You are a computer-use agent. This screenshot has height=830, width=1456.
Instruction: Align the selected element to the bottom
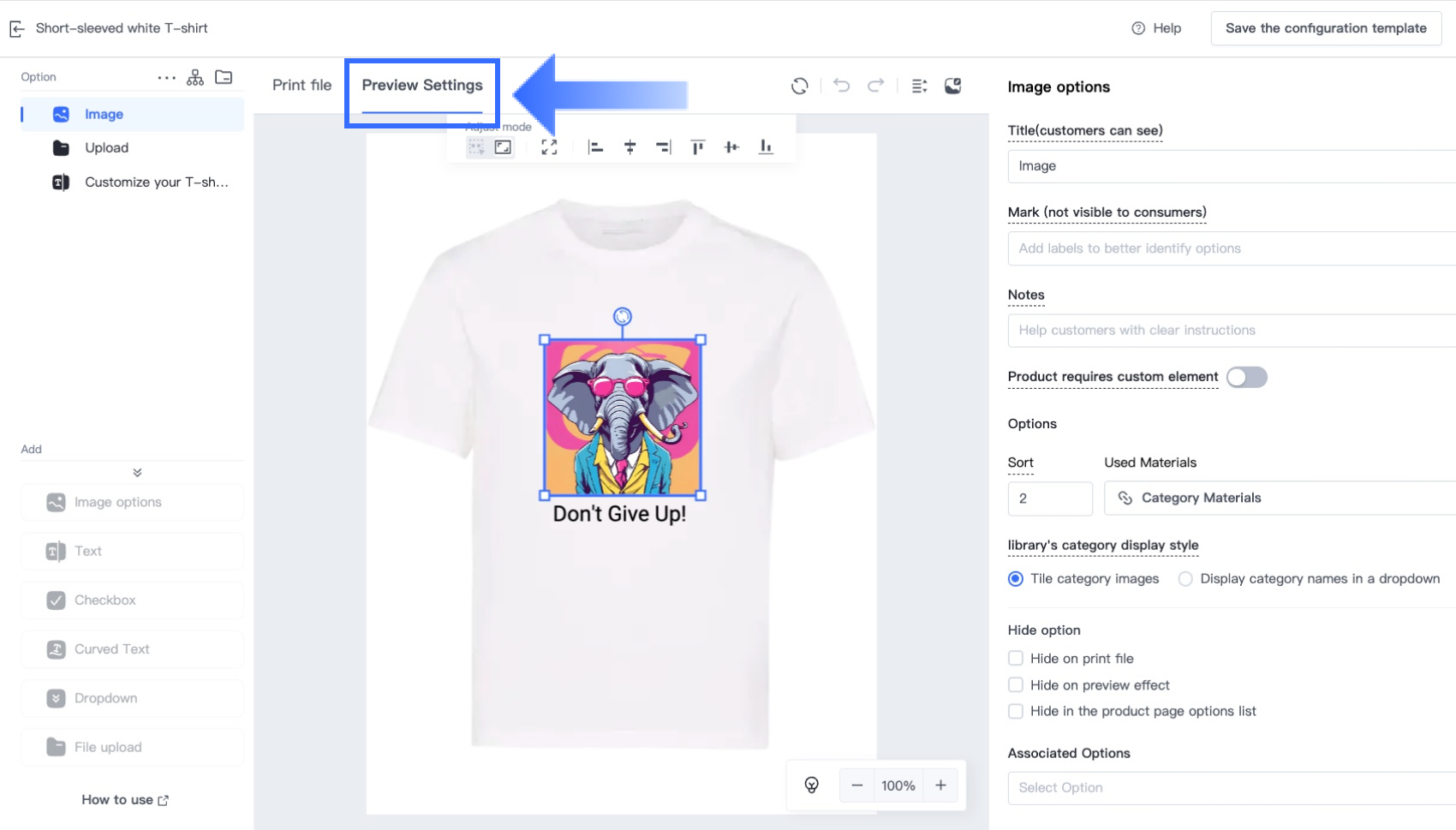click(766, 147)
